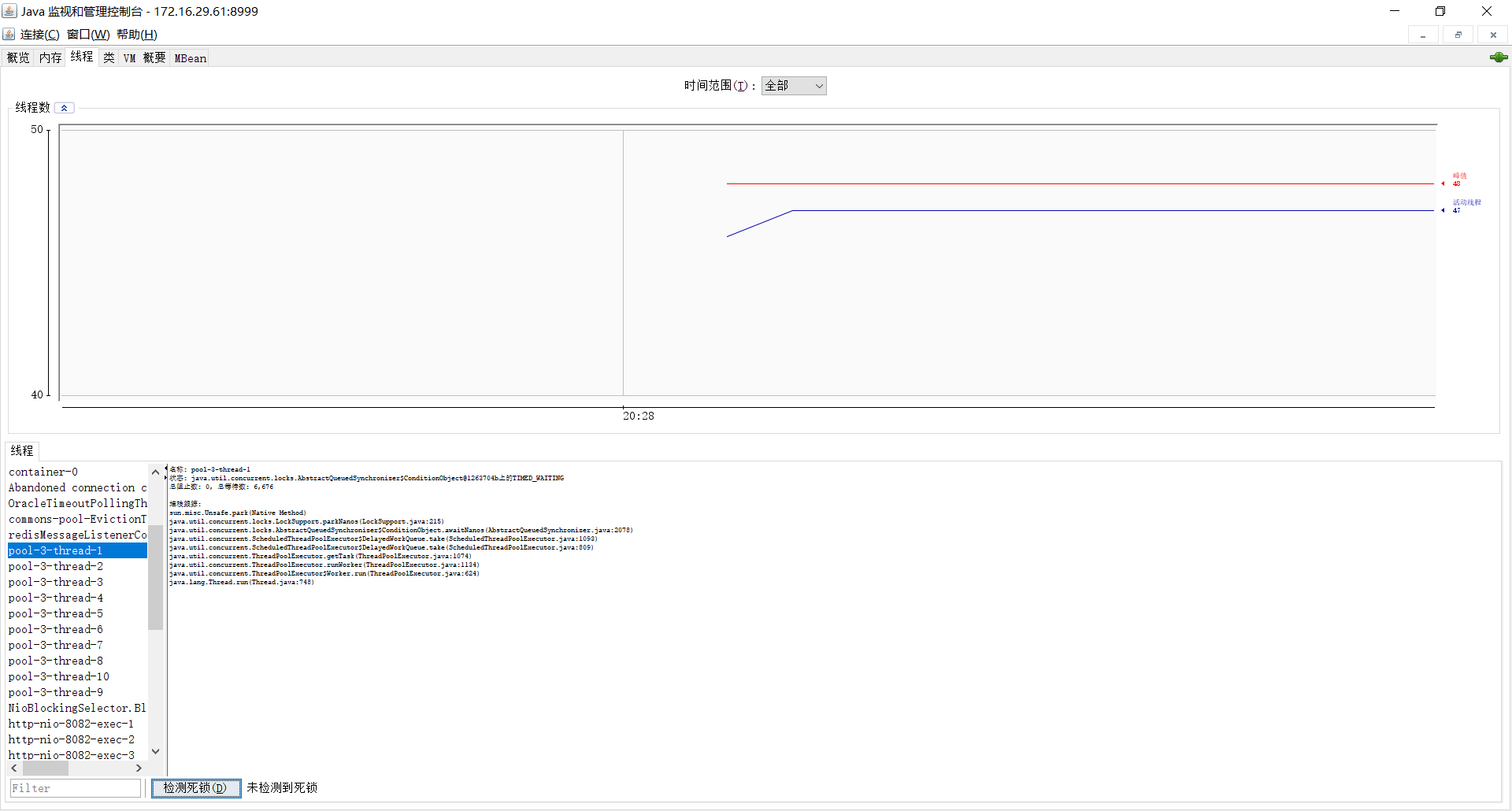Image resolution: width=1512 pixels, height=811 pixels.
Task: Close the inner connection window
Action: click(1493, 35)
